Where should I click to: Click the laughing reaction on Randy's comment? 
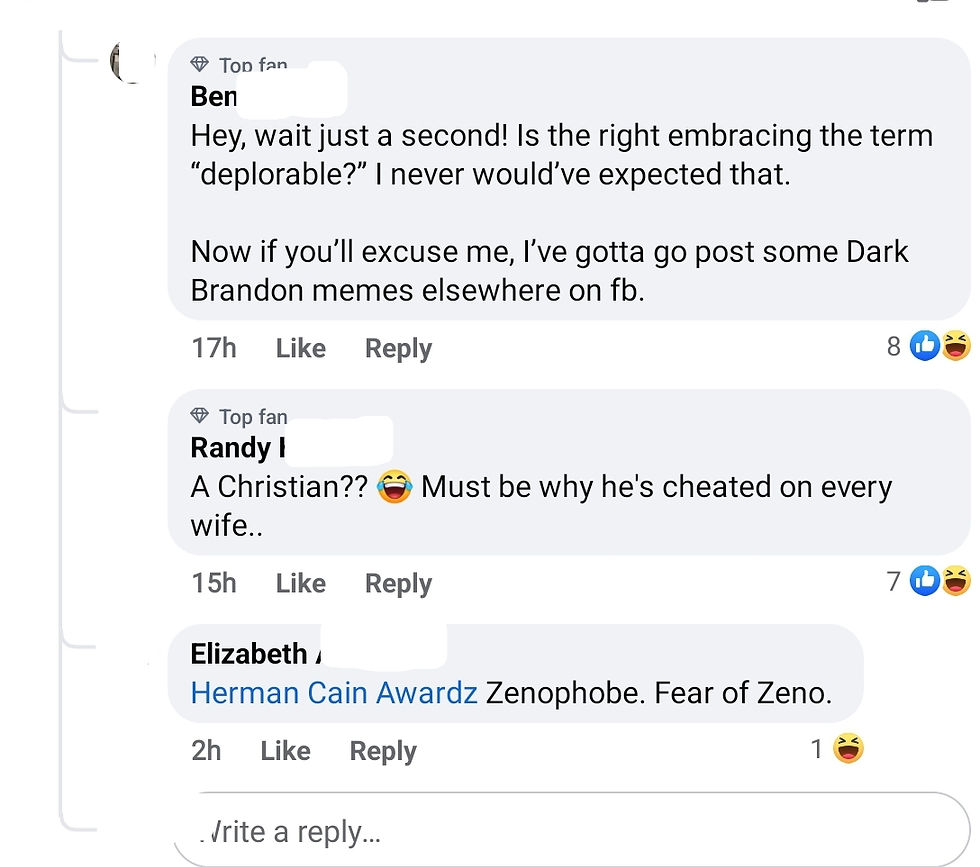point(955,580)
